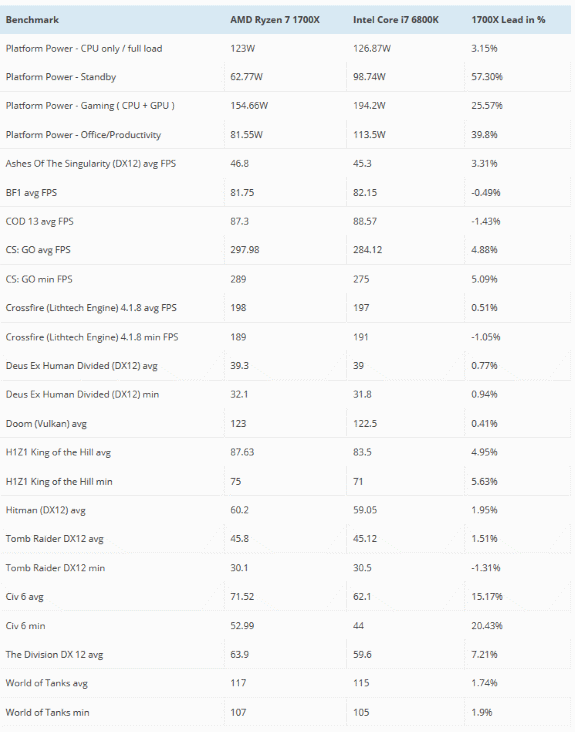Click the 20.43% Civ 6 min lead
Viewport: 575px width, 732px height.
487,626
